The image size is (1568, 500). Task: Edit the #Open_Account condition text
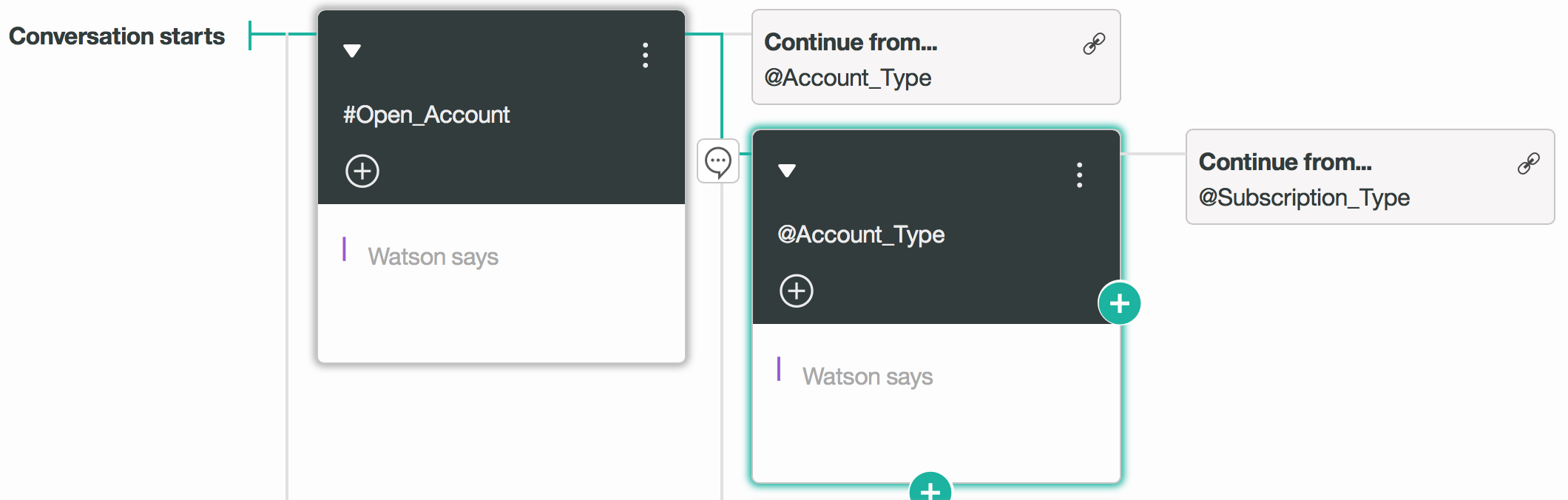[x=426, y=115]
